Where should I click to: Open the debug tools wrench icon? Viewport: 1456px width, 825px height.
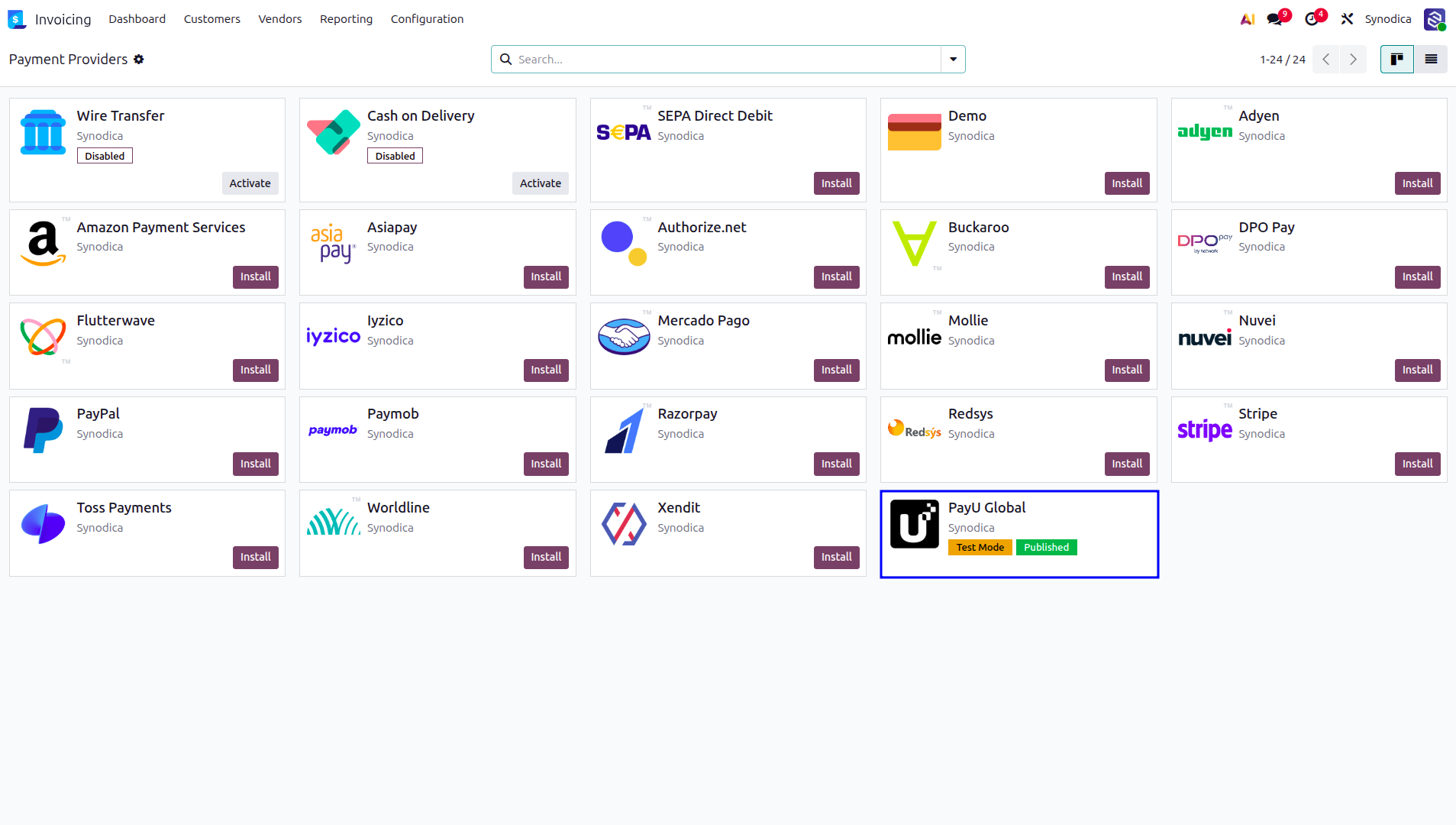pyautogui.click(x=1347, y=19)
